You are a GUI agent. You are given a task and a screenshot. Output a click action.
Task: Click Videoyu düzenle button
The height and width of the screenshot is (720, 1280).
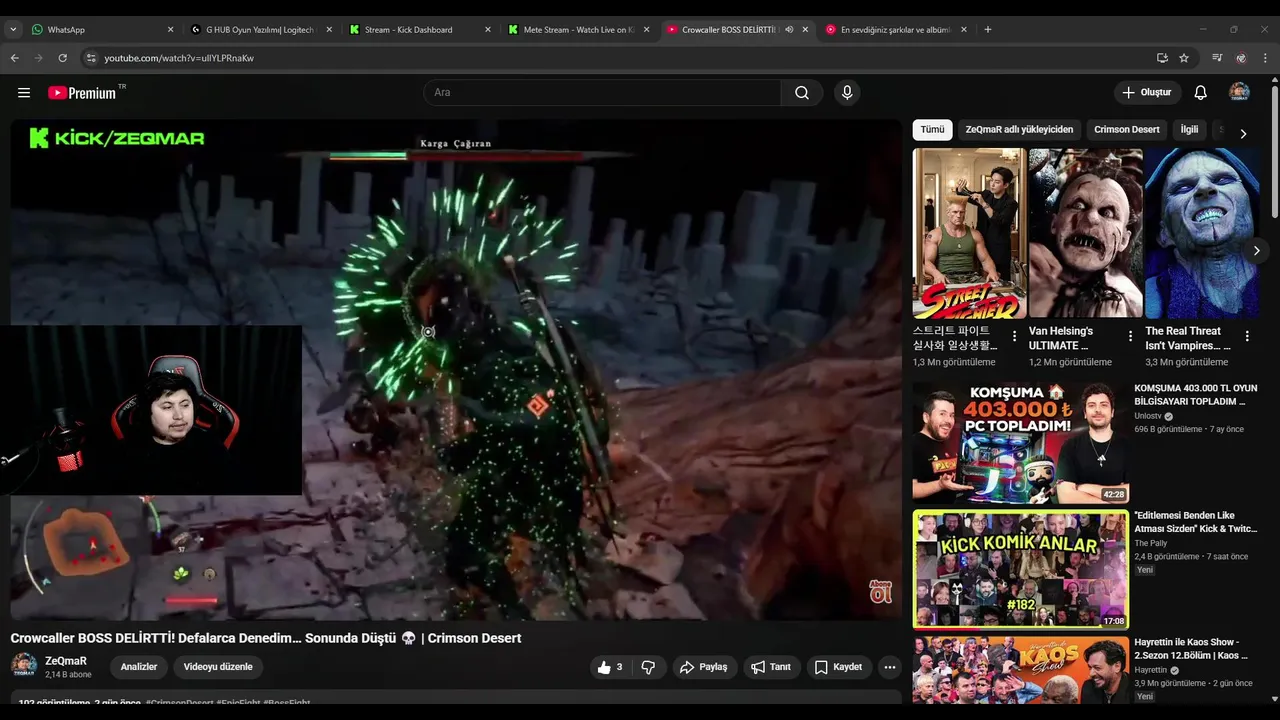tap(218, 667)
